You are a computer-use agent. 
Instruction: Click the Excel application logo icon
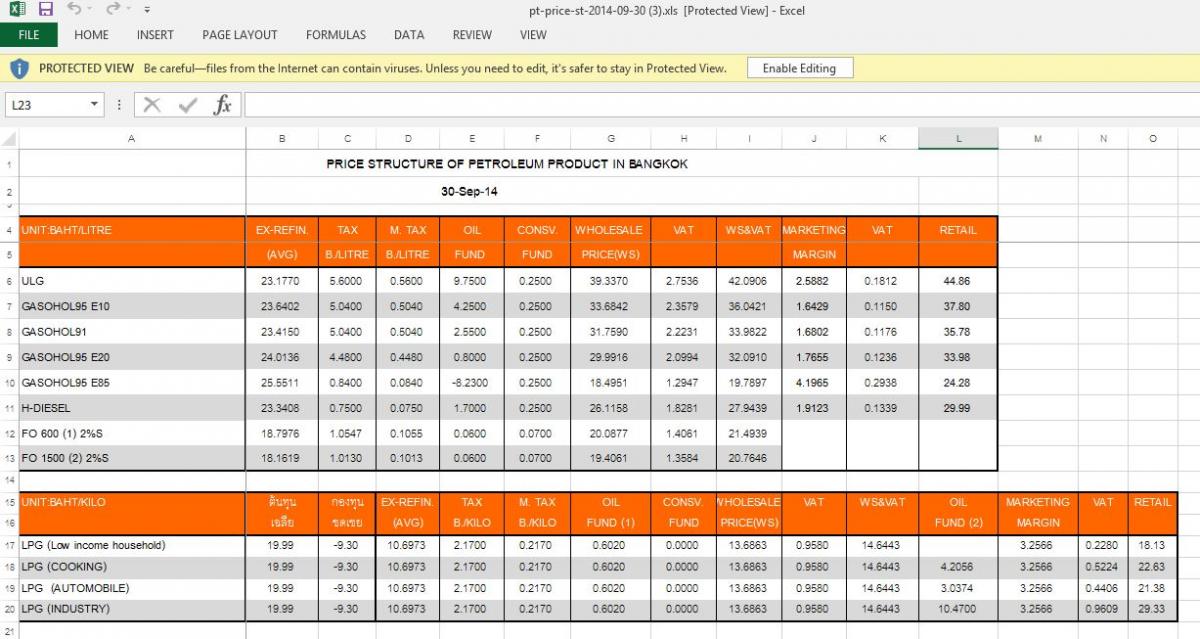17,9
